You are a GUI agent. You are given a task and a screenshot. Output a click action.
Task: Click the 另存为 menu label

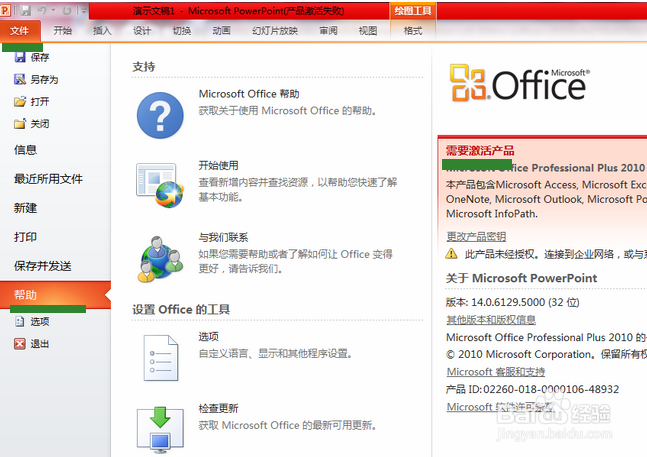(x=45, y=79)
